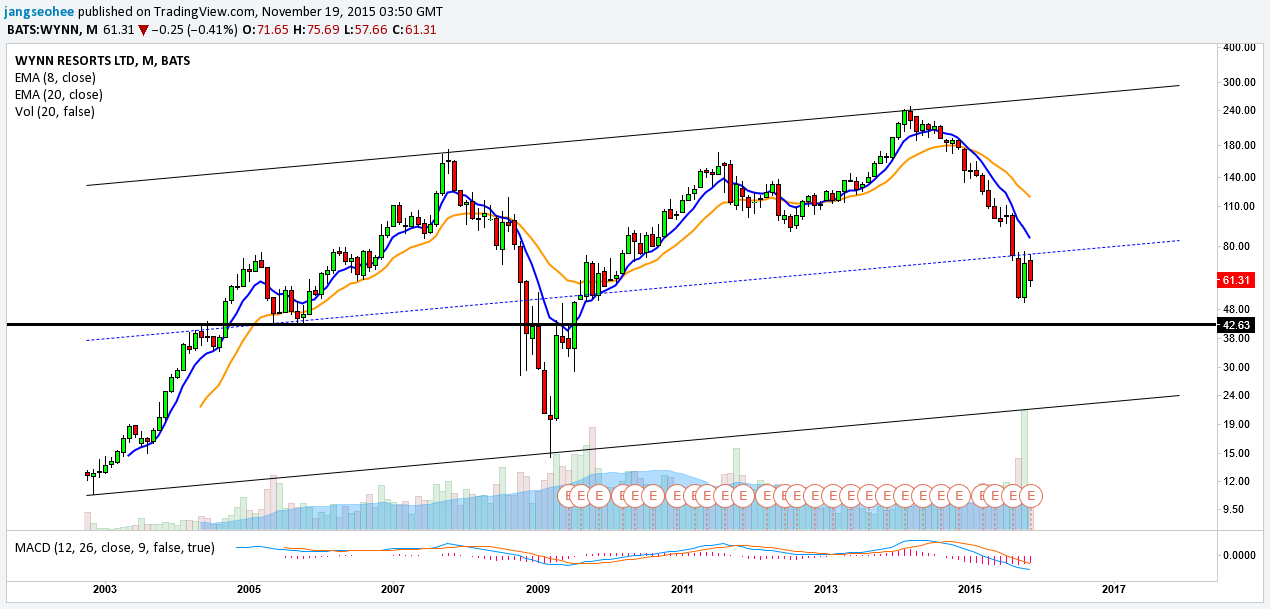
Task: Select the thick black horizontal line at 42.63
Action: coord(610,325)
